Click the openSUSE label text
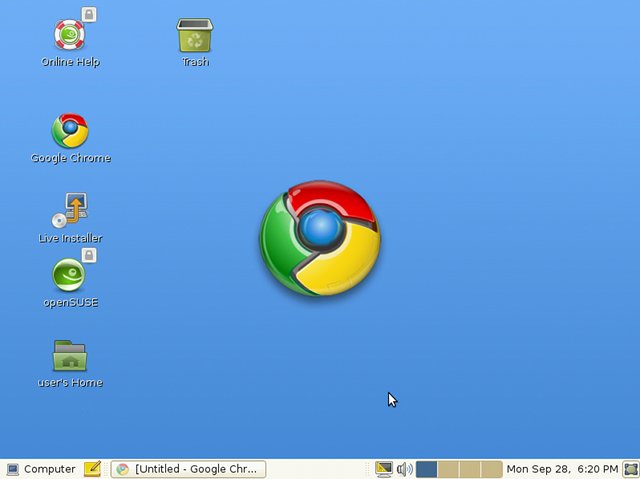The image size is (640, 479). coord(71,303)
